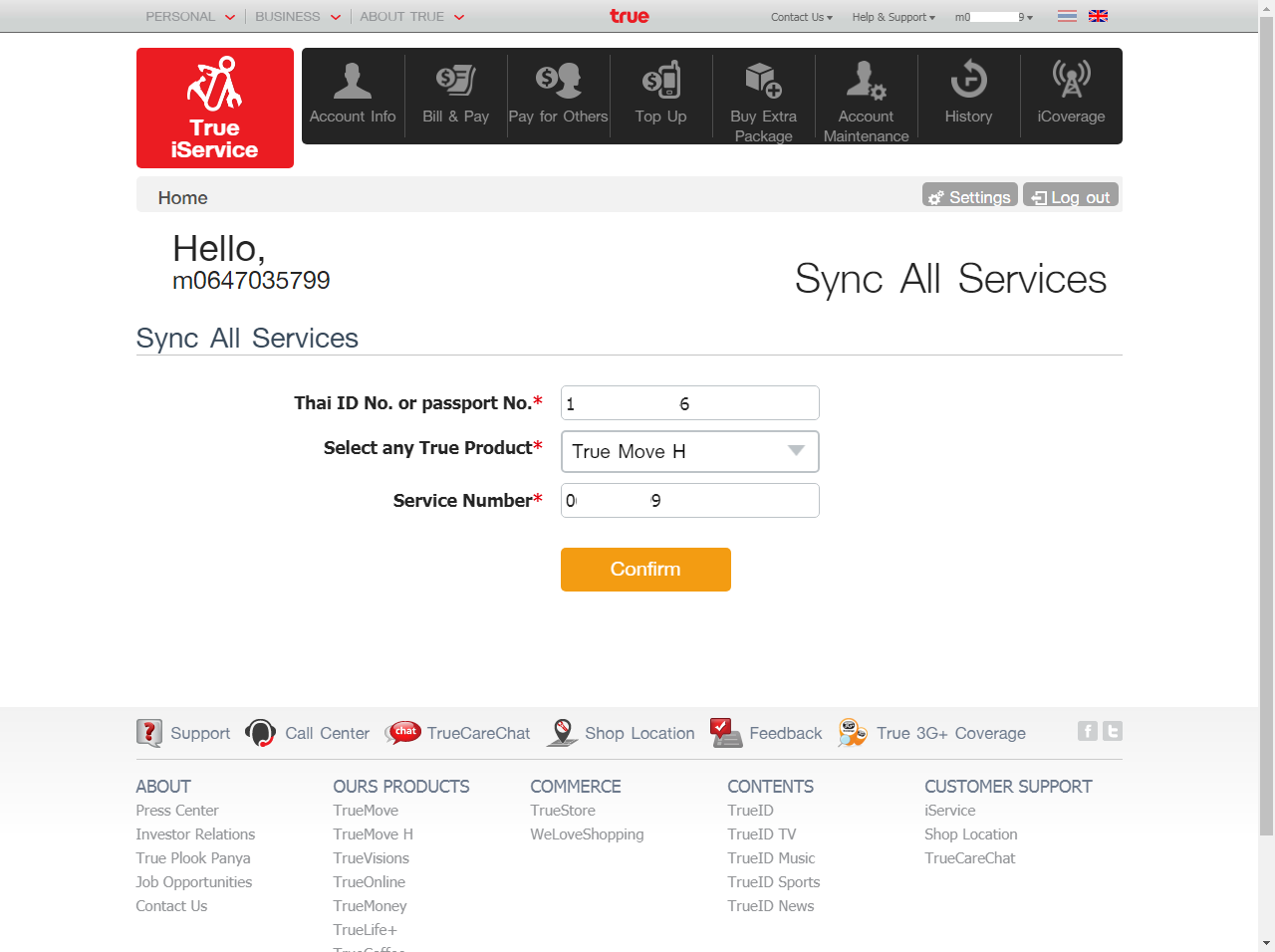
Task: Open TrueMoney link
Action: pos(371,906)
